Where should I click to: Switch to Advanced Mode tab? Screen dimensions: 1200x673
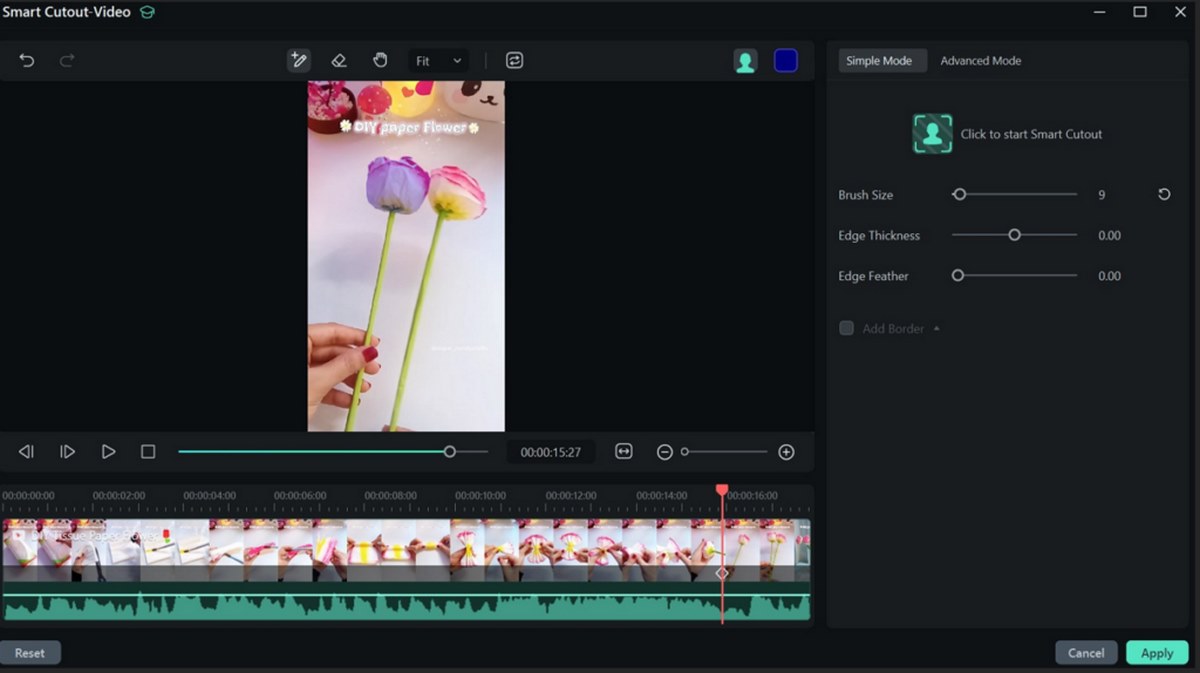980,61
